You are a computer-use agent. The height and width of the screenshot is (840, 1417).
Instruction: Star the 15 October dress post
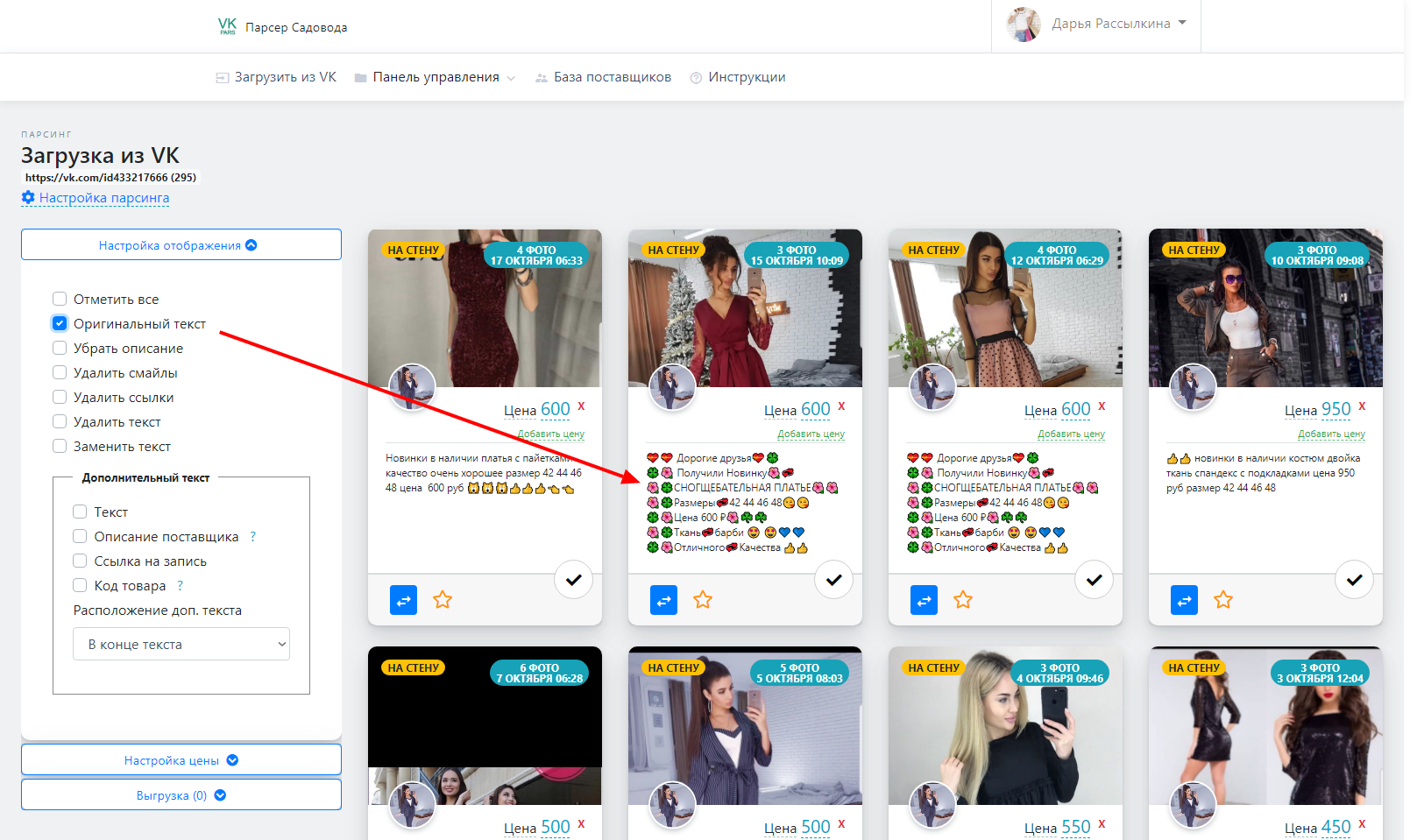703,600
